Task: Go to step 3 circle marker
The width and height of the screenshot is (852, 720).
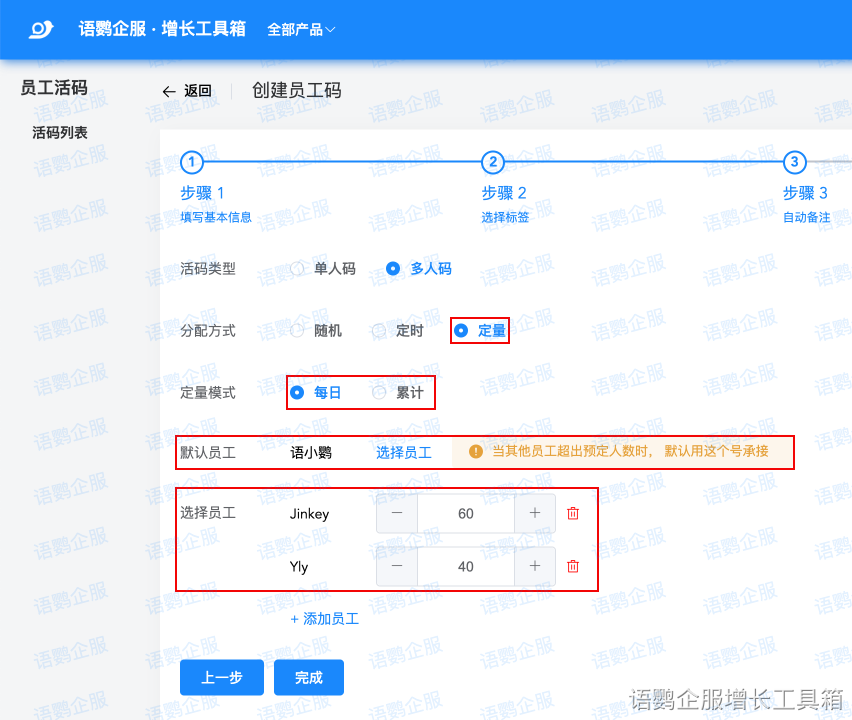Action: pyautogui.click(x=794, y=162)
